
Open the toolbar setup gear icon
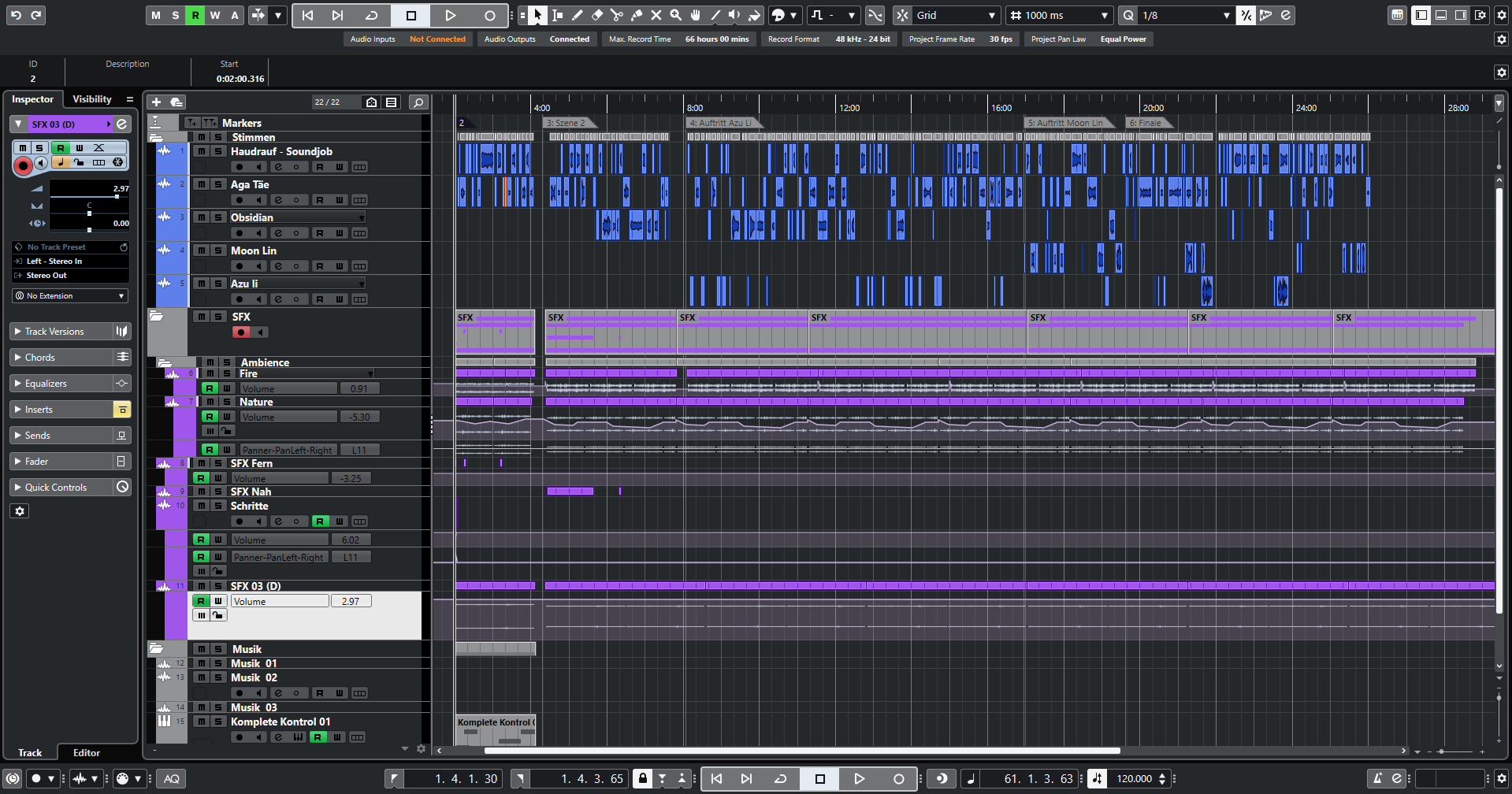1501,15
